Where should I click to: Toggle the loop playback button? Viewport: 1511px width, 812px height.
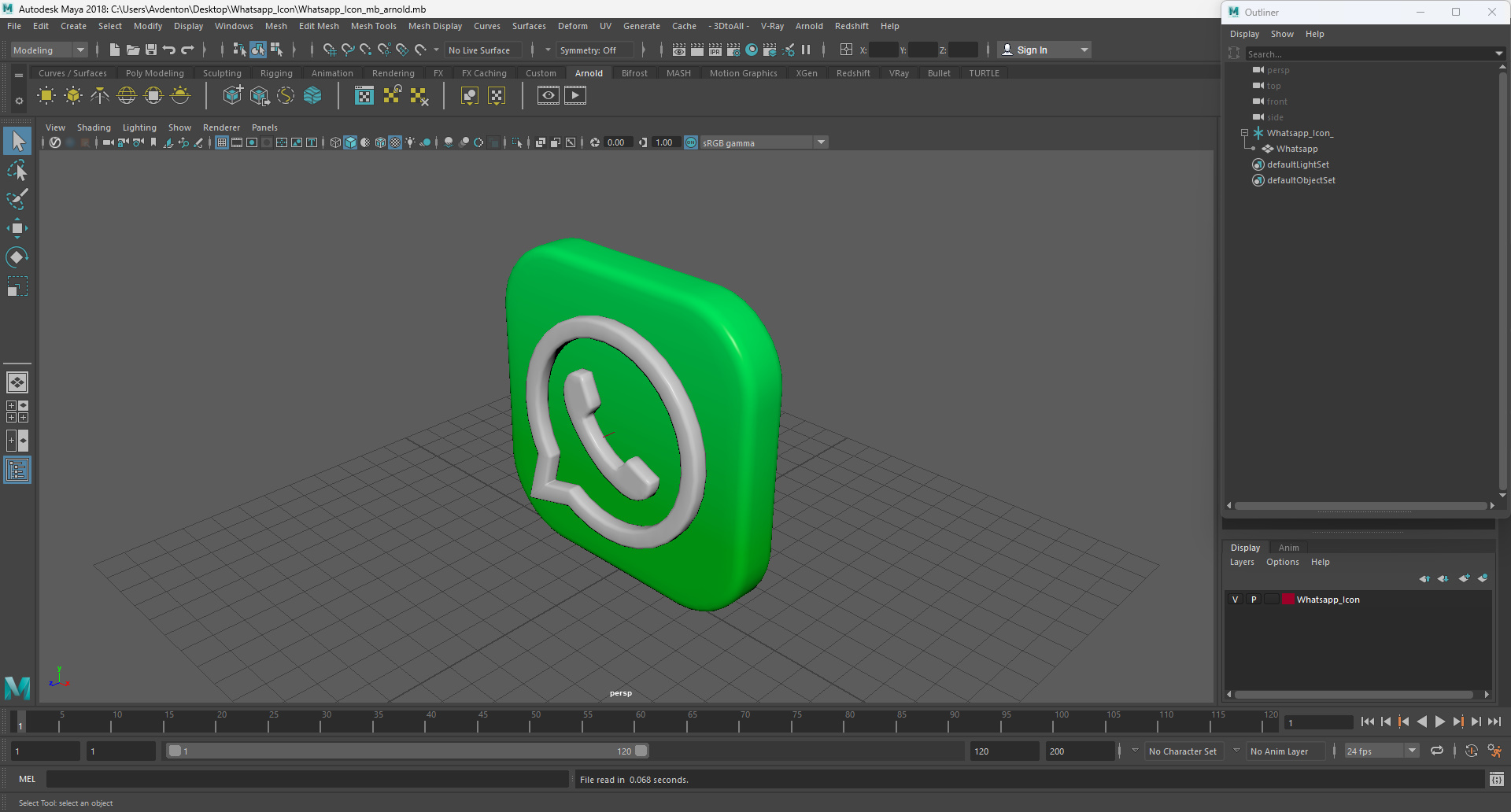(1437, 751)
